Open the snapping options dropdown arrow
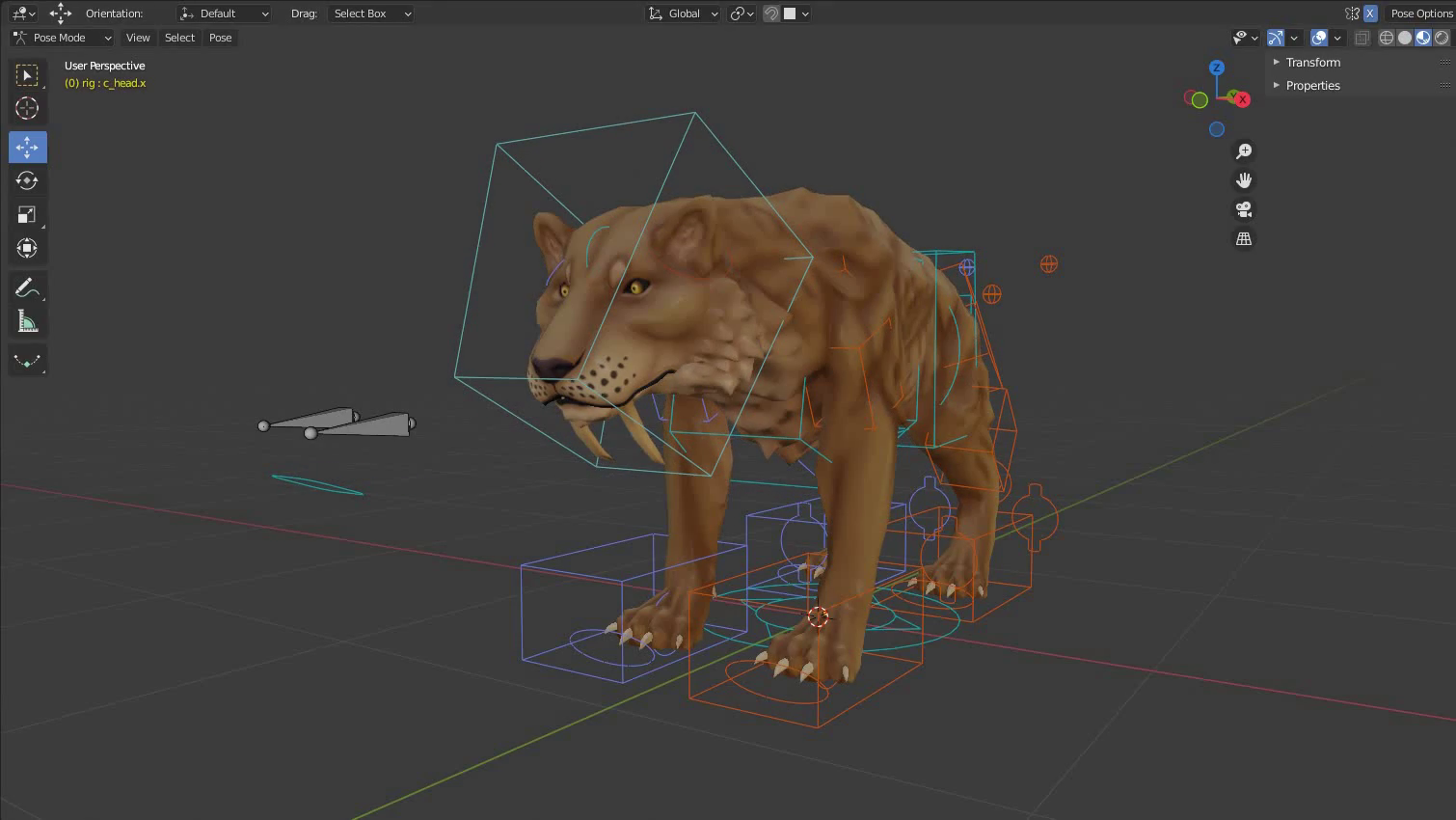1456x820 pixels. tap(805, 14)
